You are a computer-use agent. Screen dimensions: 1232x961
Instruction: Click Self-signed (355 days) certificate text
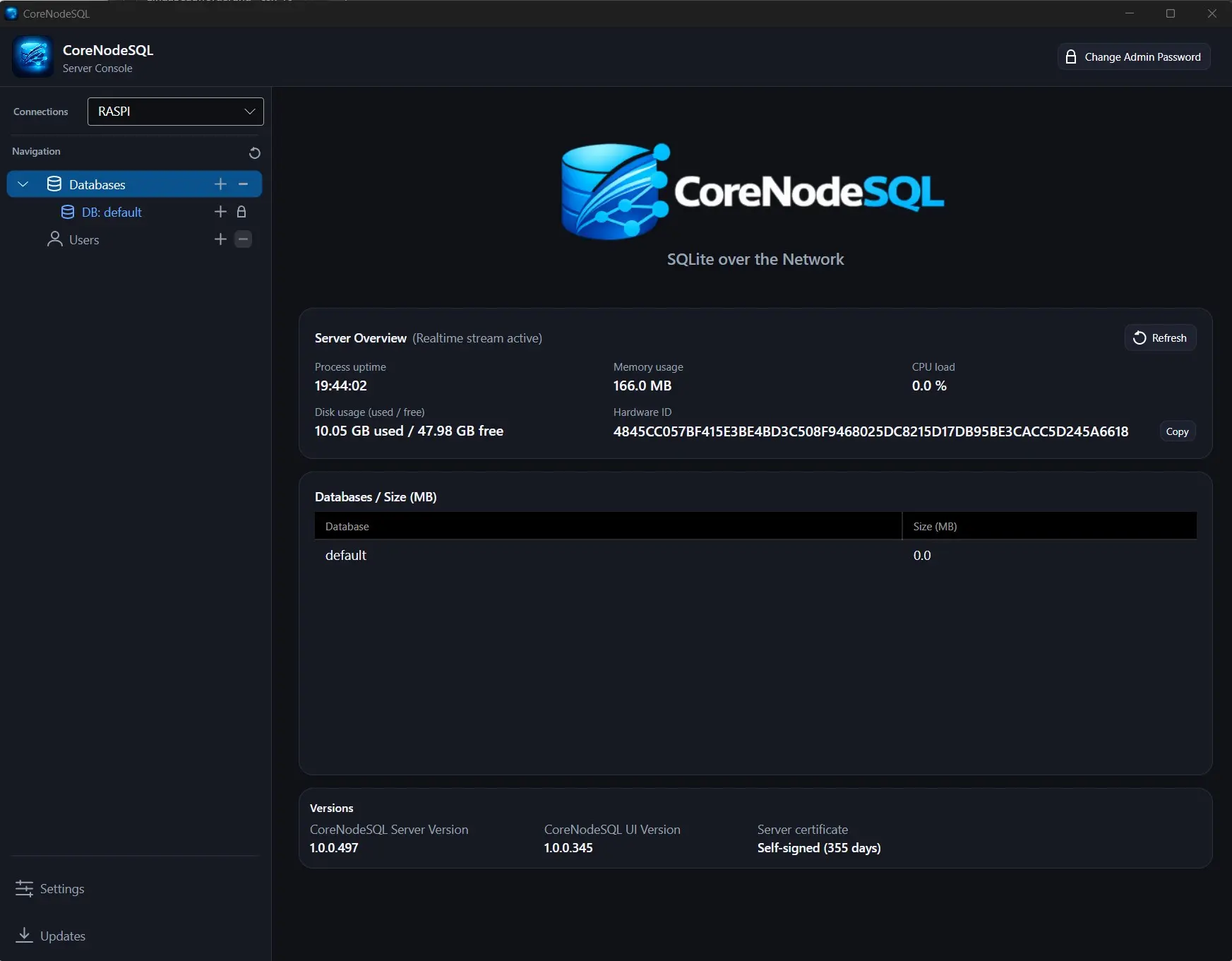819,848
